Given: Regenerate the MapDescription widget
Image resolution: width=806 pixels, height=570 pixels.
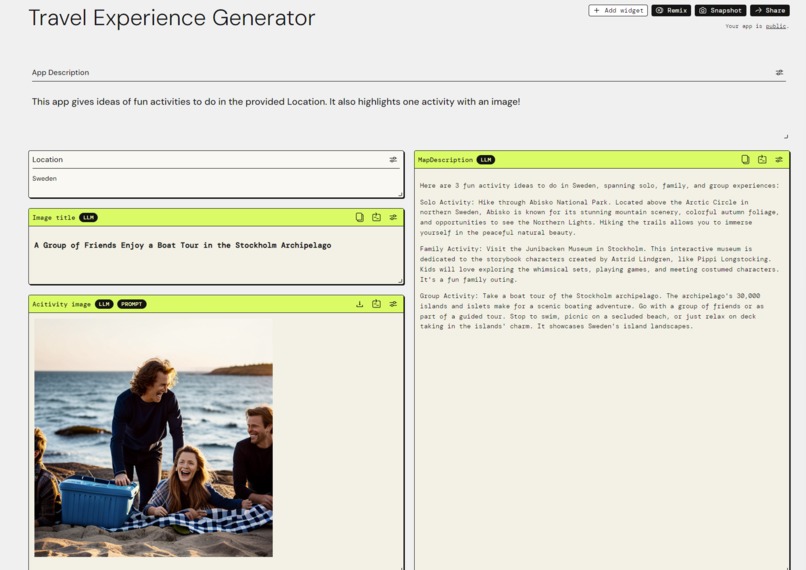Looking at the screenshot, I should click(762, 159).
